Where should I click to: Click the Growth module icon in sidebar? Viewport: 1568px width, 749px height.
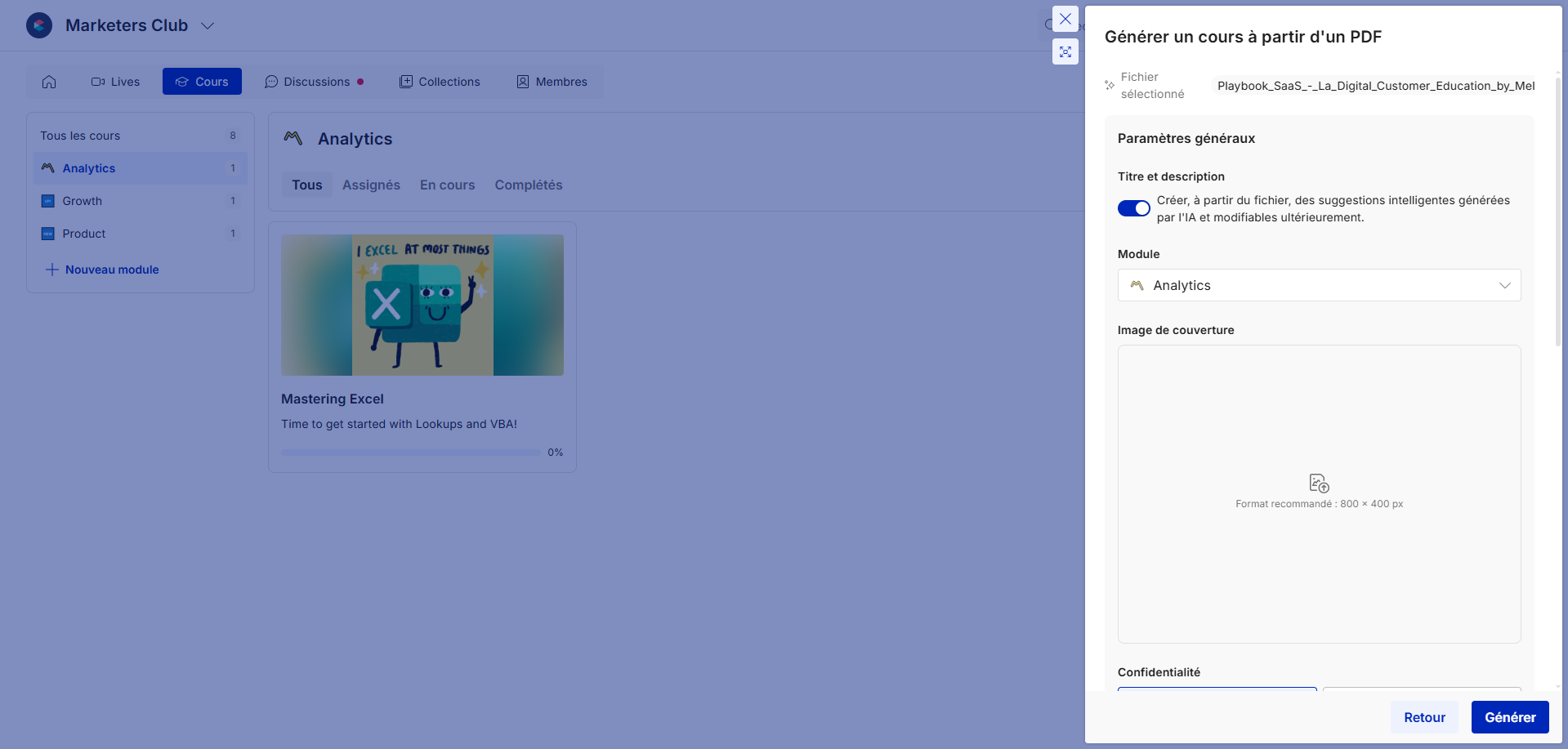[48, 201]
